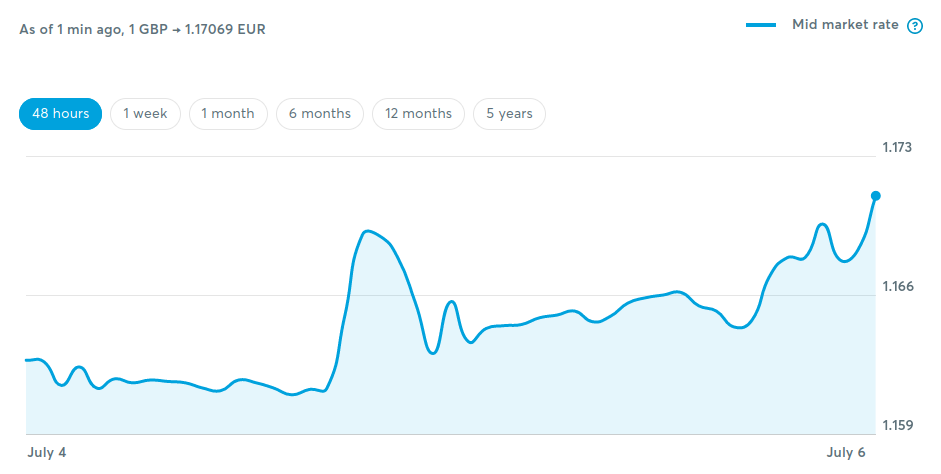Click the small arrow between GBP and EUR
The width and height of the screenshot is (941, 474).
[x=176, y=30]
